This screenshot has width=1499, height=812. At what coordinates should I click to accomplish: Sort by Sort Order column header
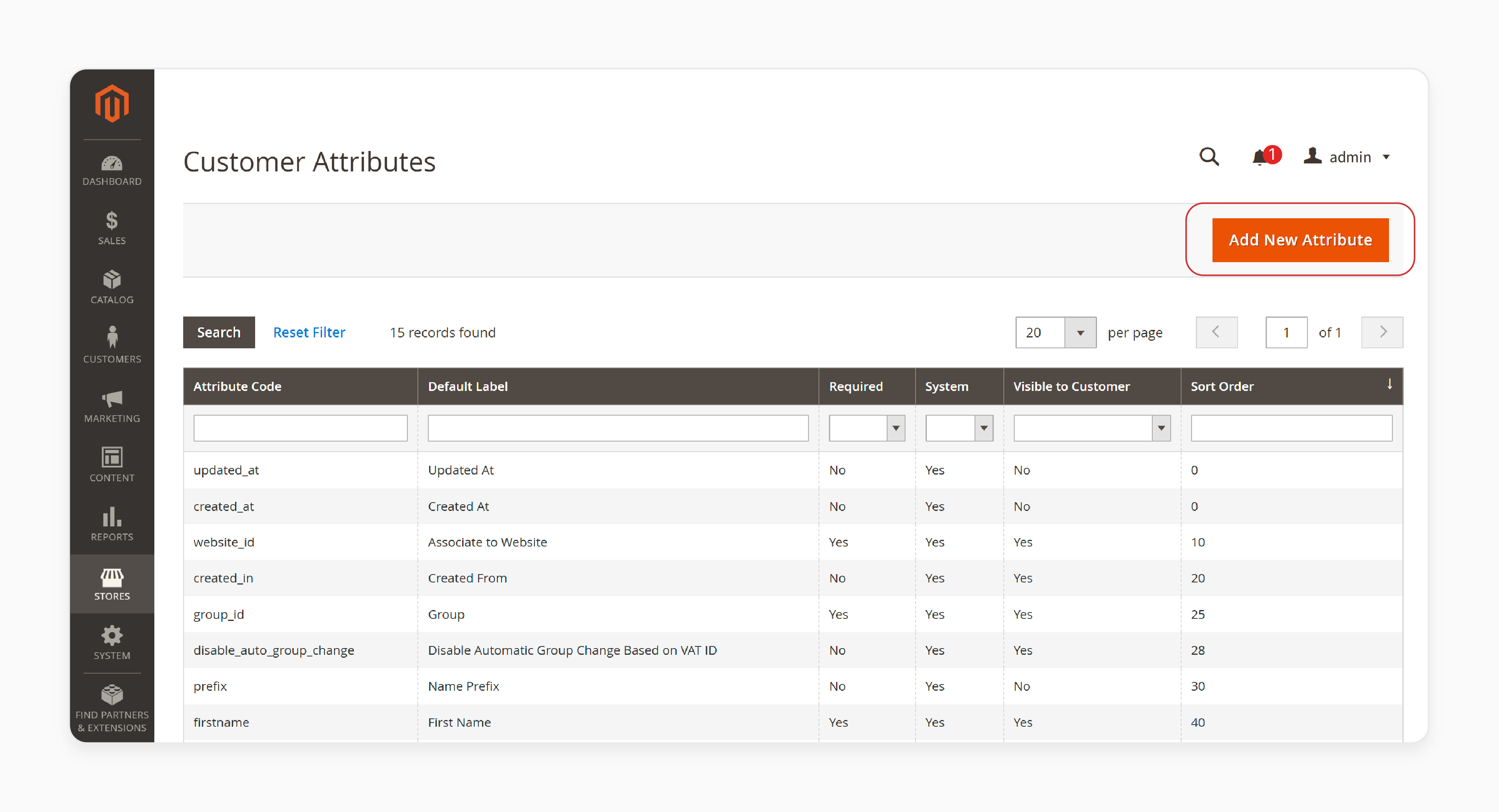click(1291, 386)
